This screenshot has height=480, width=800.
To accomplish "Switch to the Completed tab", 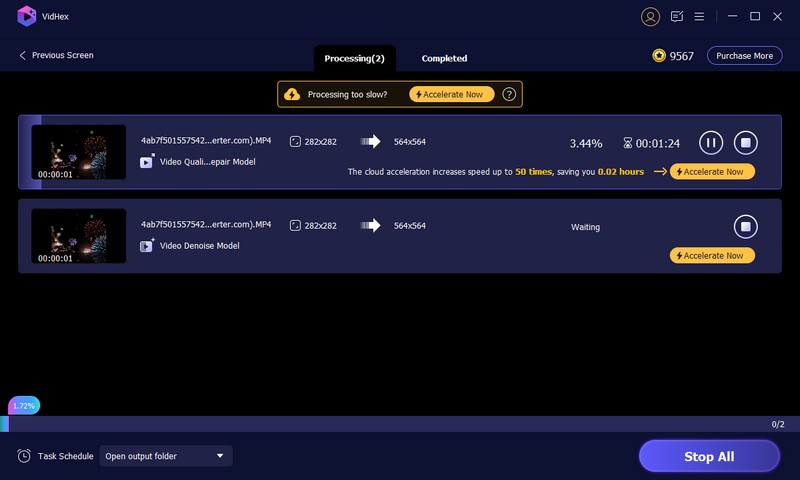I will [444, 58].
